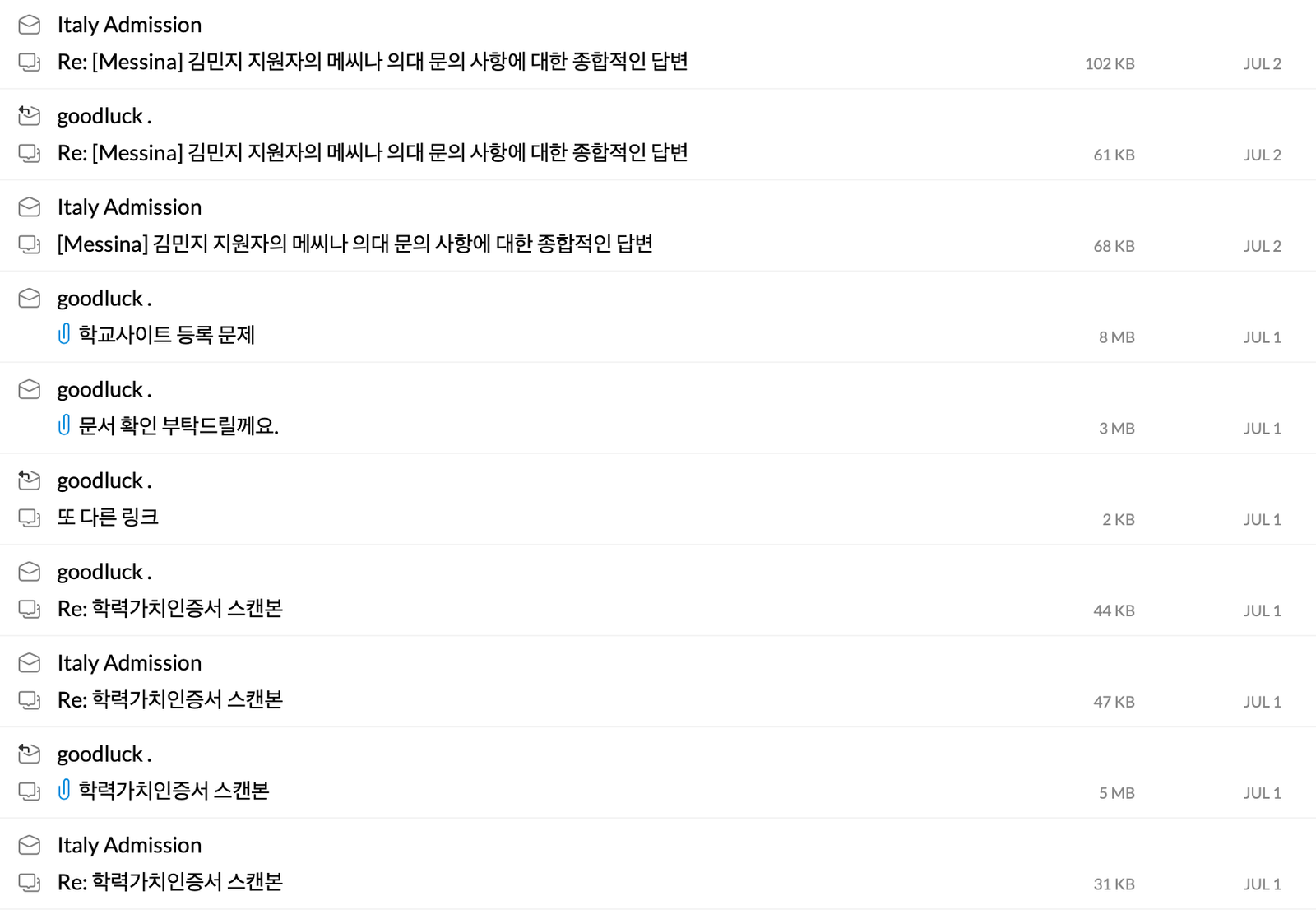
Task: Click the goodluck sender name on the 8 MB email
Action: (104, 298)
